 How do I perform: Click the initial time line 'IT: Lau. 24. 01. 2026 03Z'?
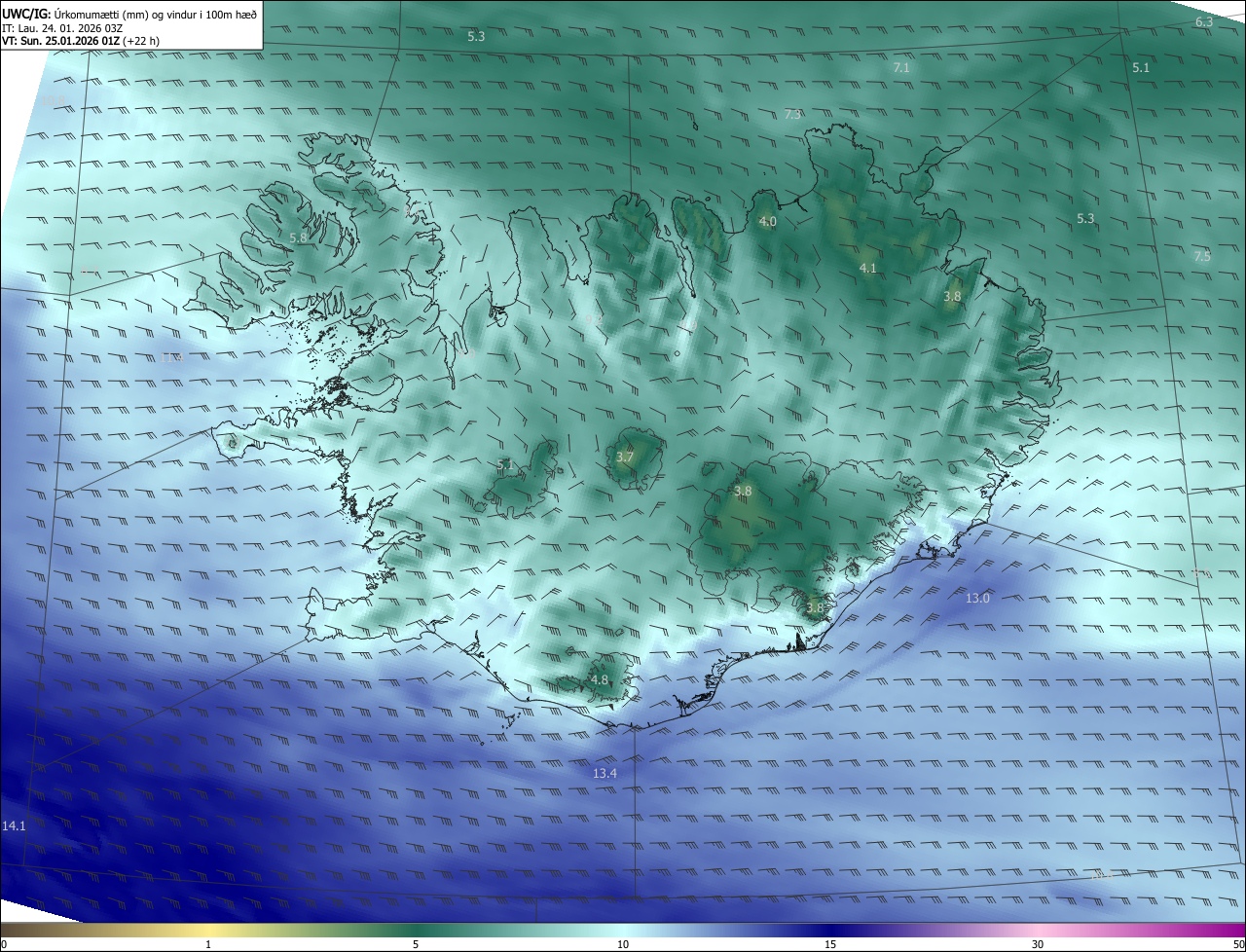[x=64, y=28]
